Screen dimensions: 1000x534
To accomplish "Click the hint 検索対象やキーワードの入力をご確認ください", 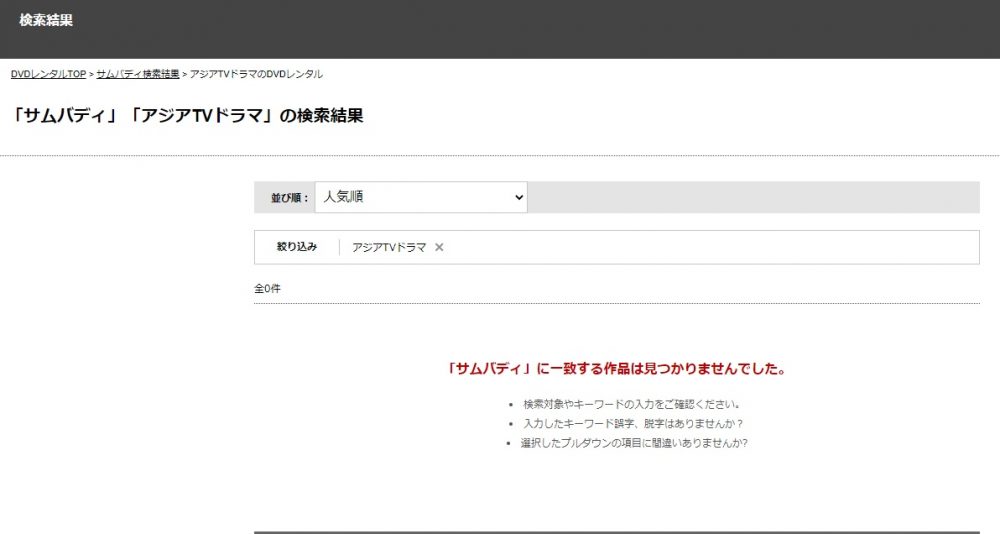I will tap(631, 404).
